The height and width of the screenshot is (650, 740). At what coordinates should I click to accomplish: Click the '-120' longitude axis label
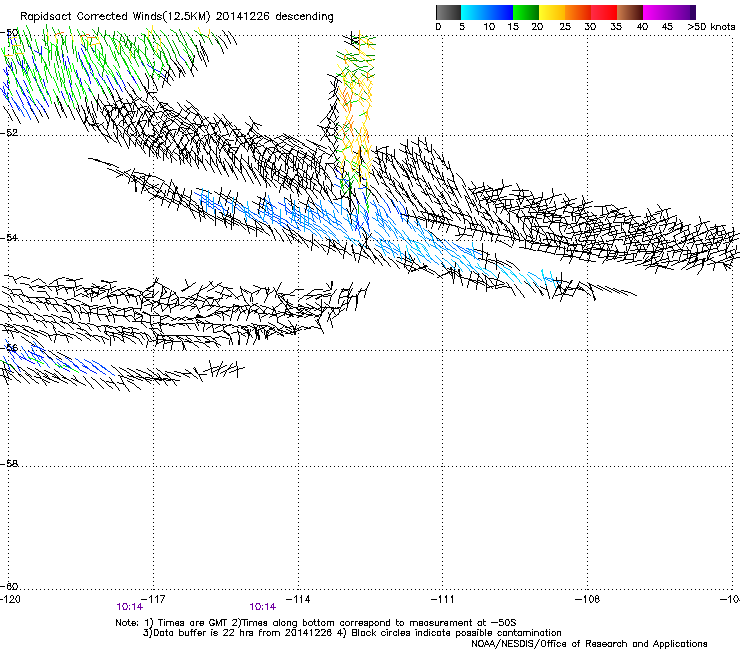10,599
